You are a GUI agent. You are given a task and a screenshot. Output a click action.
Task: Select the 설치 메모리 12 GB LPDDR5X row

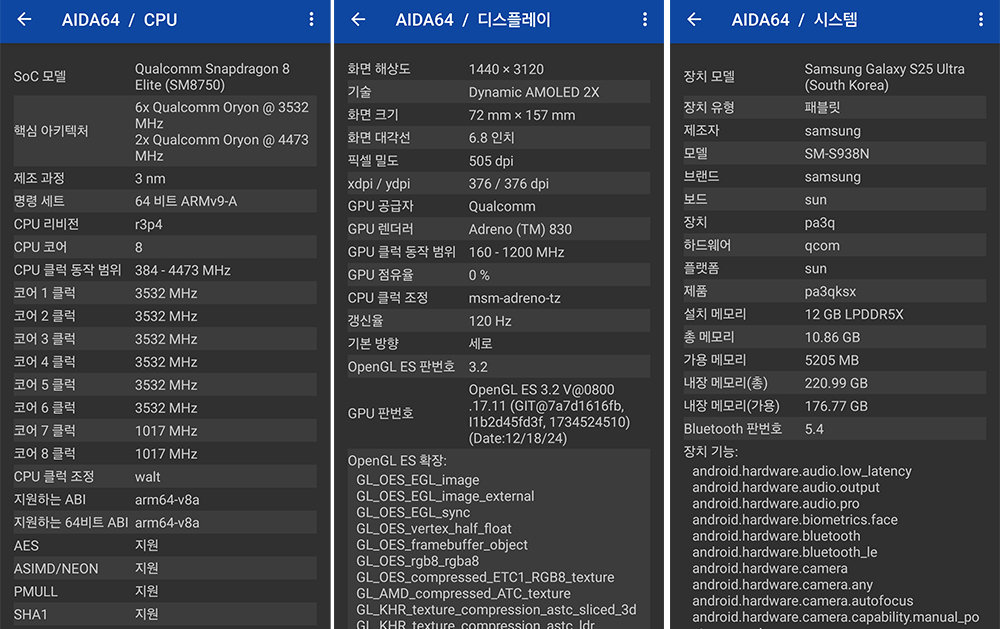pos(833,314)
